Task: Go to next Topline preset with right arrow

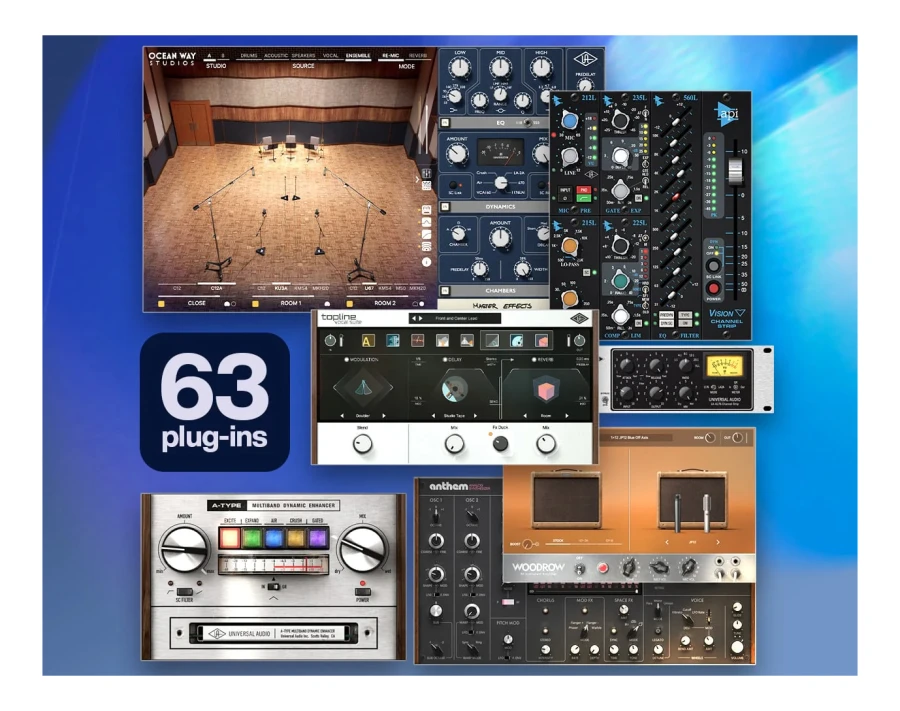Action: (x=421, y=318)
